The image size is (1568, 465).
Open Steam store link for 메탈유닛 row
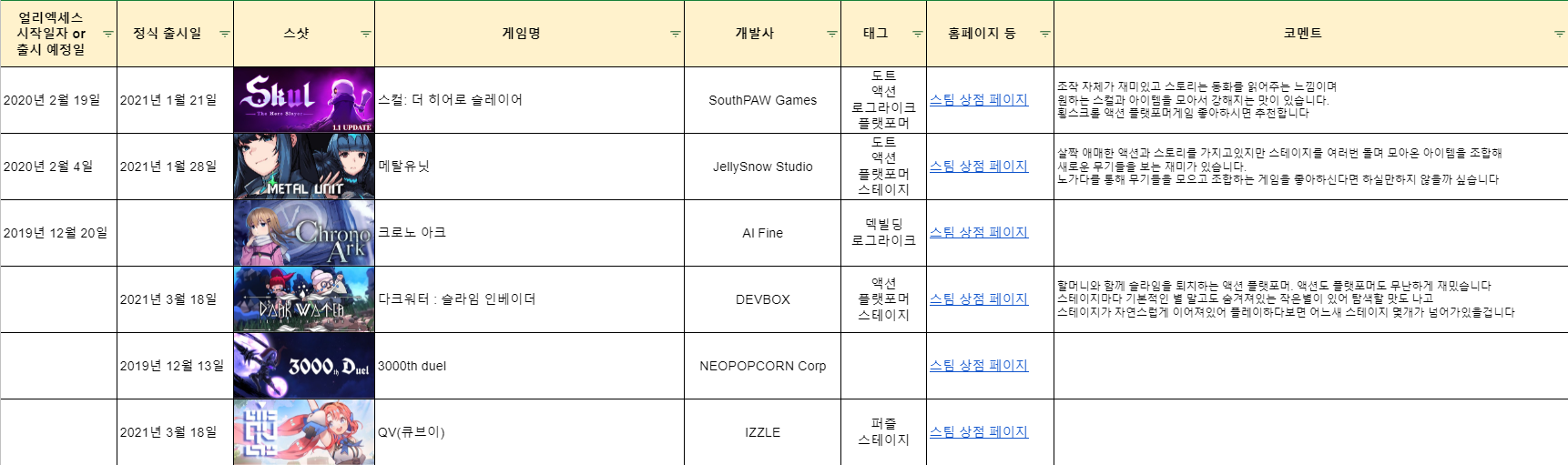pos(979,167)
